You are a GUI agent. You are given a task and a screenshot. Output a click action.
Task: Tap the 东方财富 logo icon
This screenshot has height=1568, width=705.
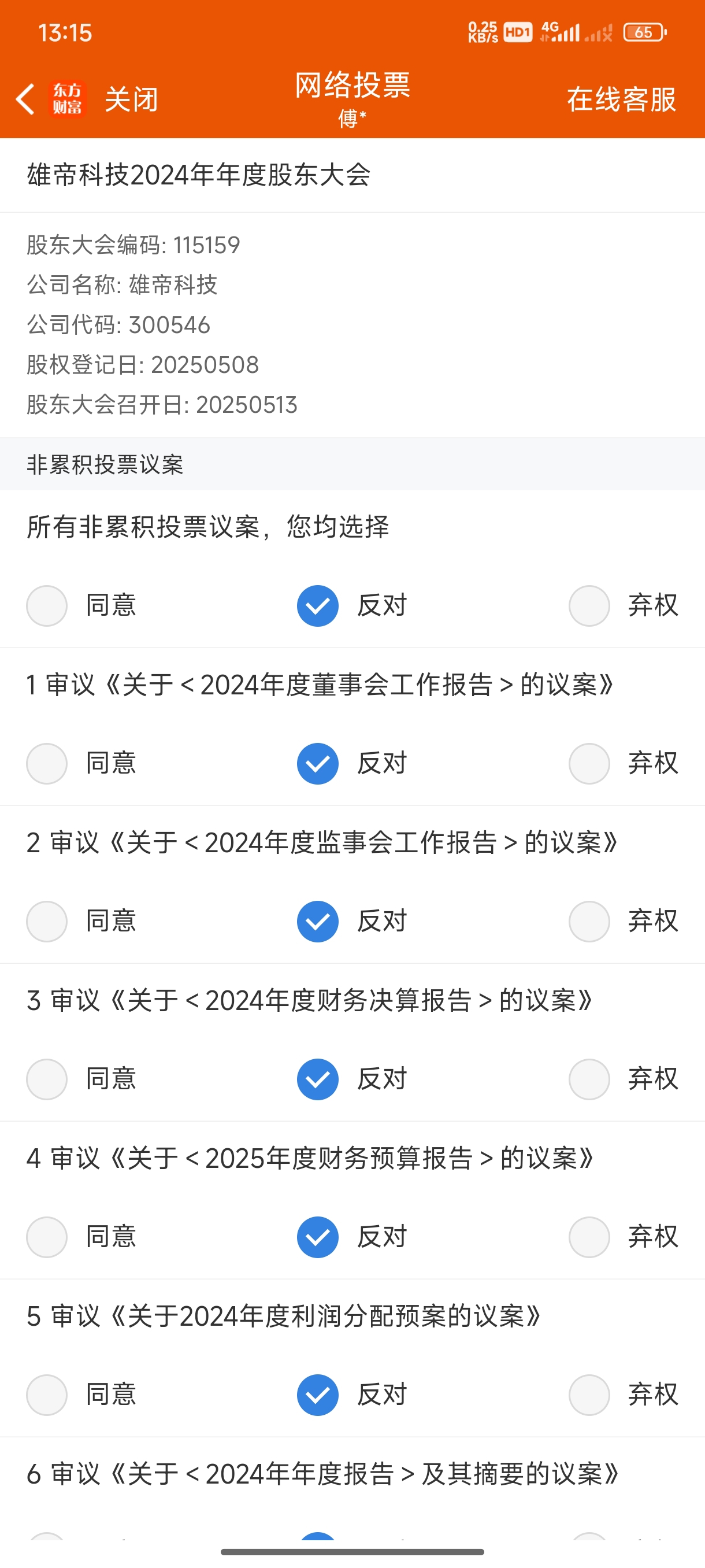(x=68, y=99)
